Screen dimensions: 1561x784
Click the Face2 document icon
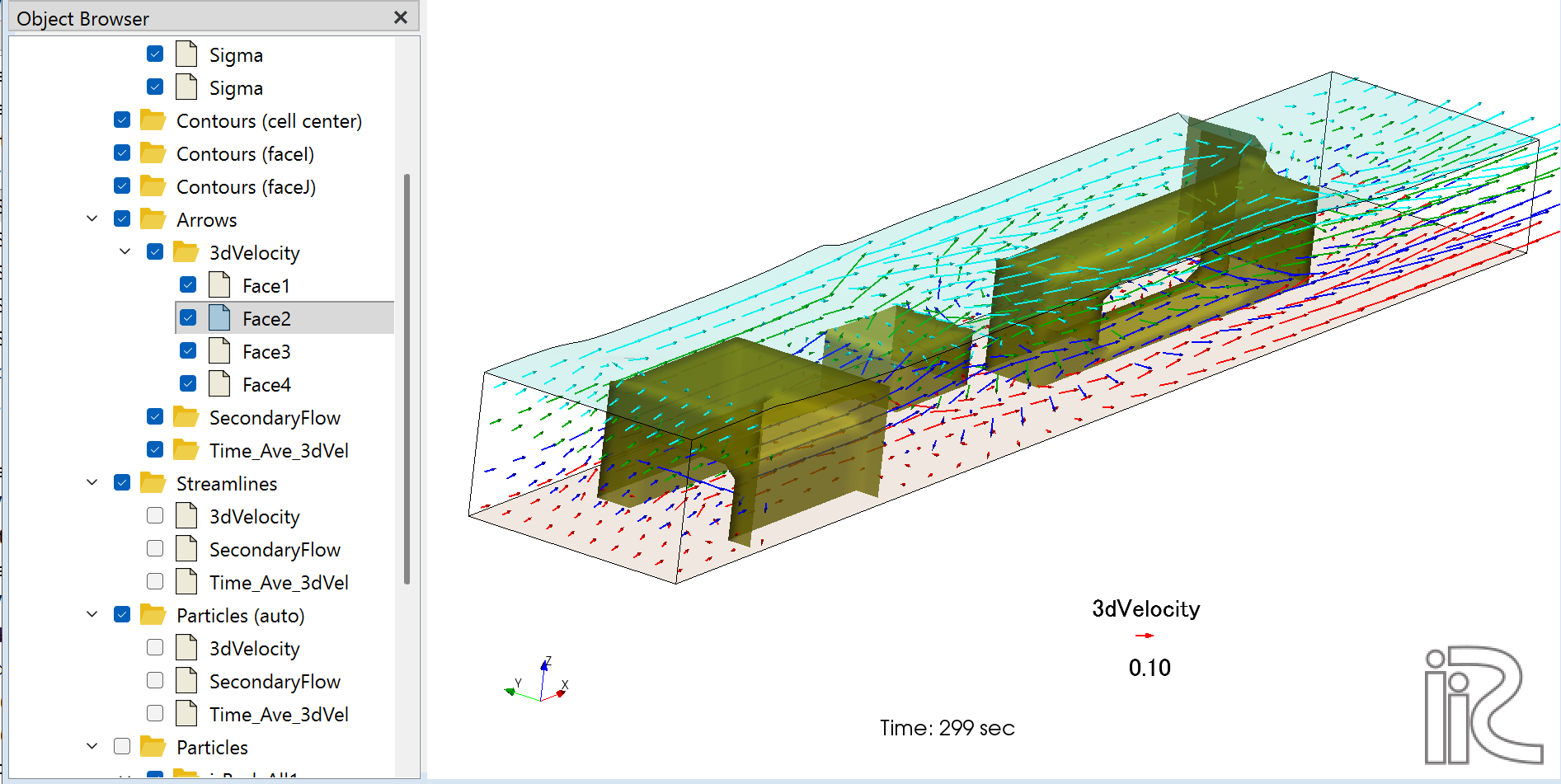[219, 317]
